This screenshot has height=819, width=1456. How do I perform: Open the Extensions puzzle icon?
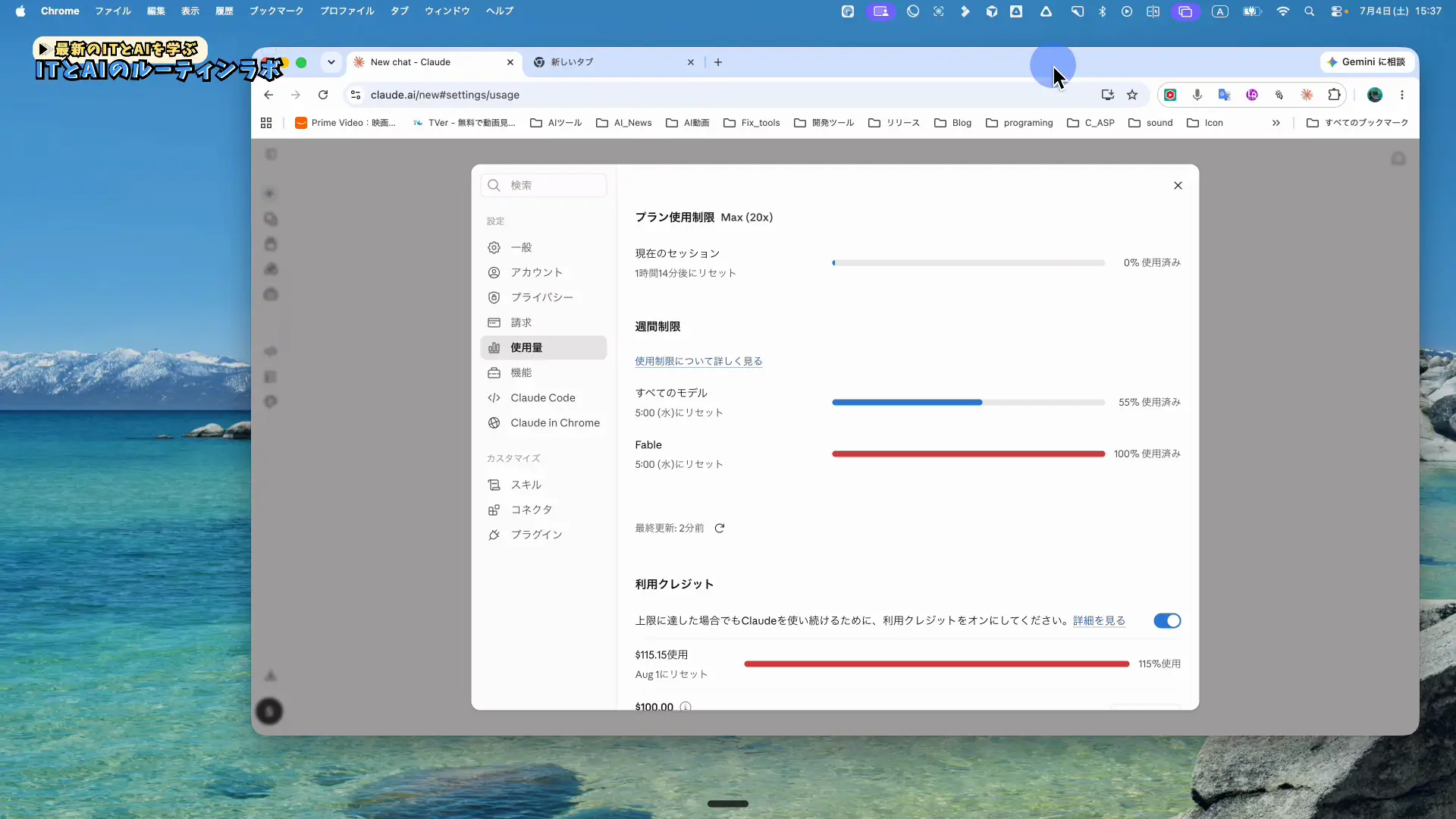point(1334,95)
